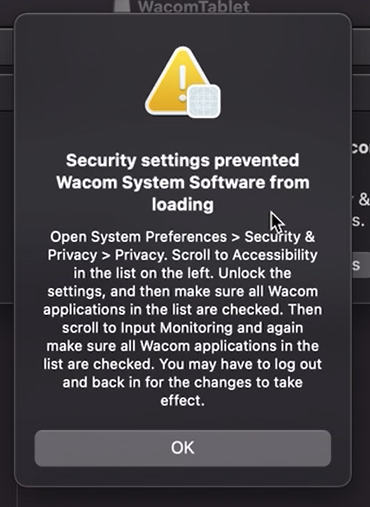The width and height of the screenshot is (370, 507).
Task: Click the icon beside the WacomTablet title
Action: tap(122, 6)
